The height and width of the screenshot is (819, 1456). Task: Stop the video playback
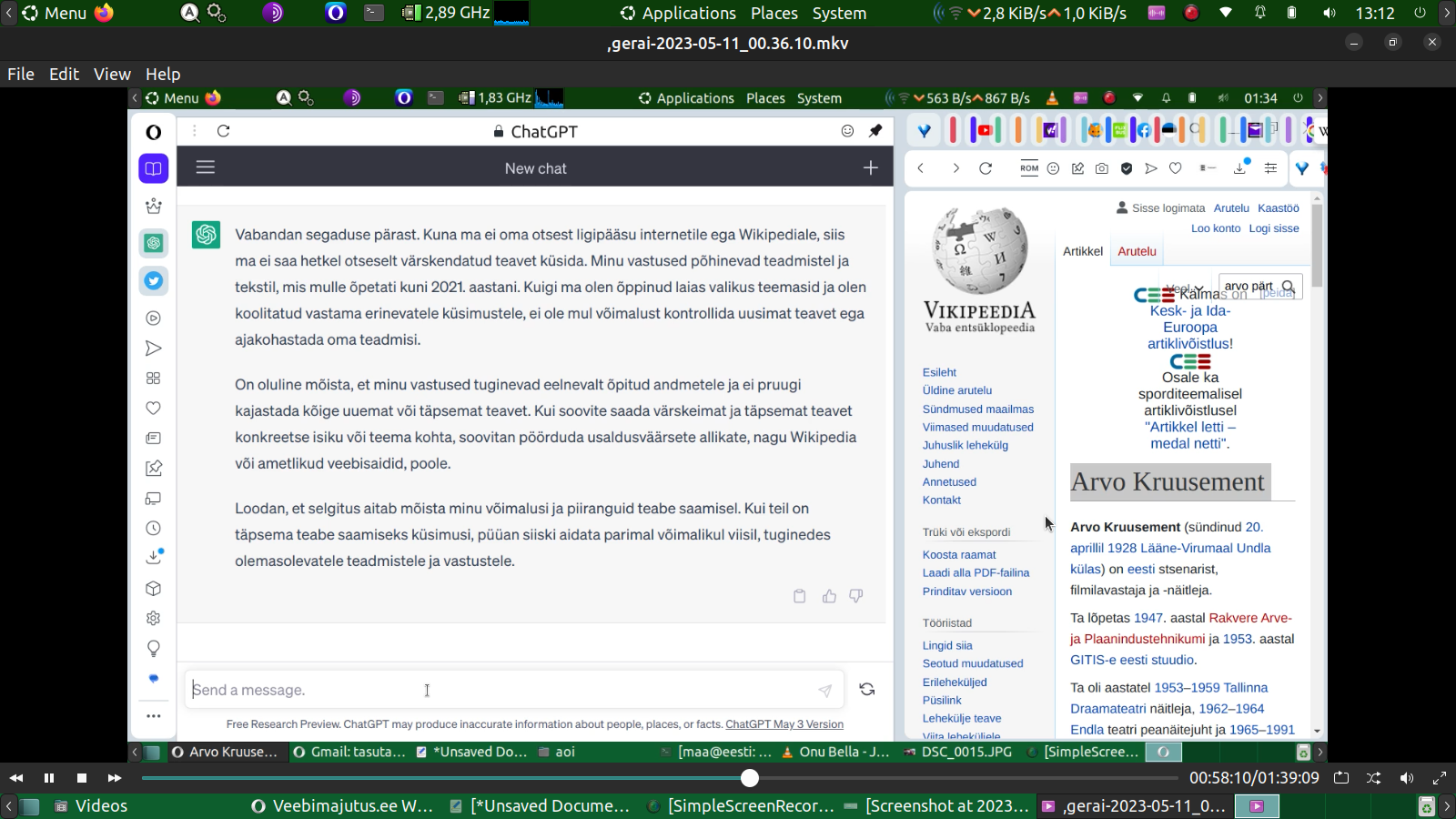pyautogui.click(x=82, y=778)
